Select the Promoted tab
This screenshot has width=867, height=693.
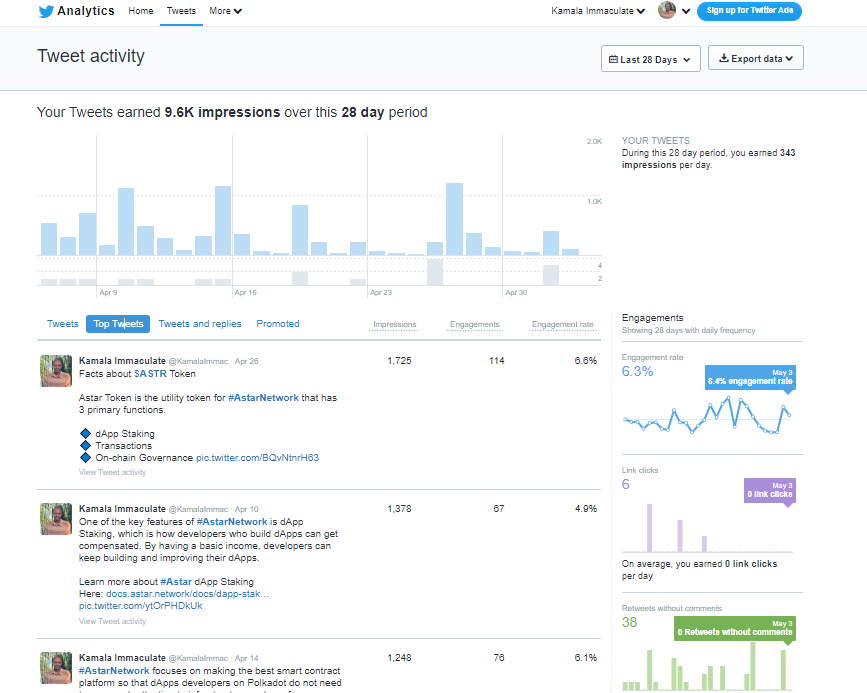(x=277, y=323)
